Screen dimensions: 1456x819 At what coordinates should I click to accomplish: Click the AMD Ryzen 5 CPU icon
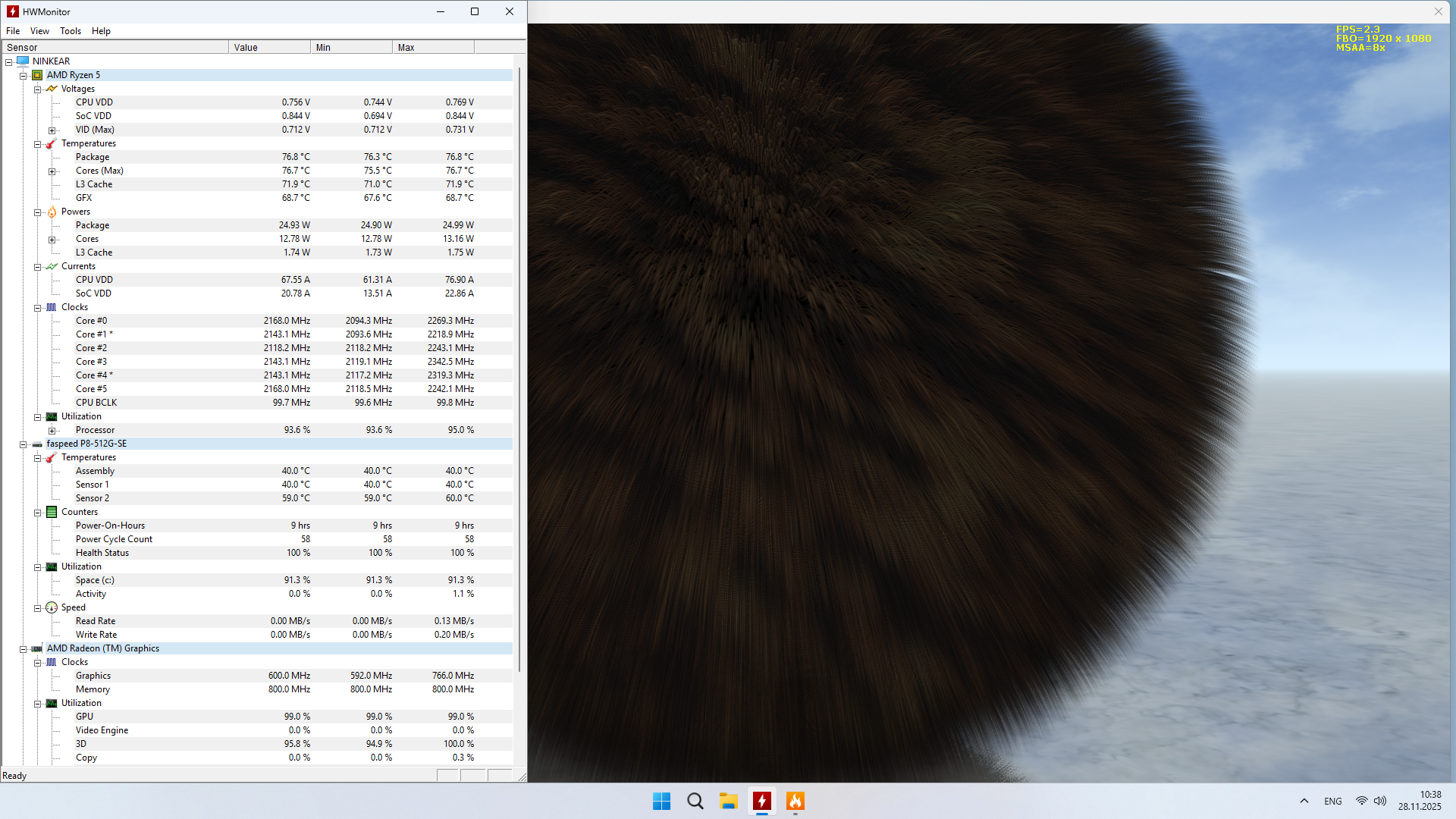pos(37,75)
